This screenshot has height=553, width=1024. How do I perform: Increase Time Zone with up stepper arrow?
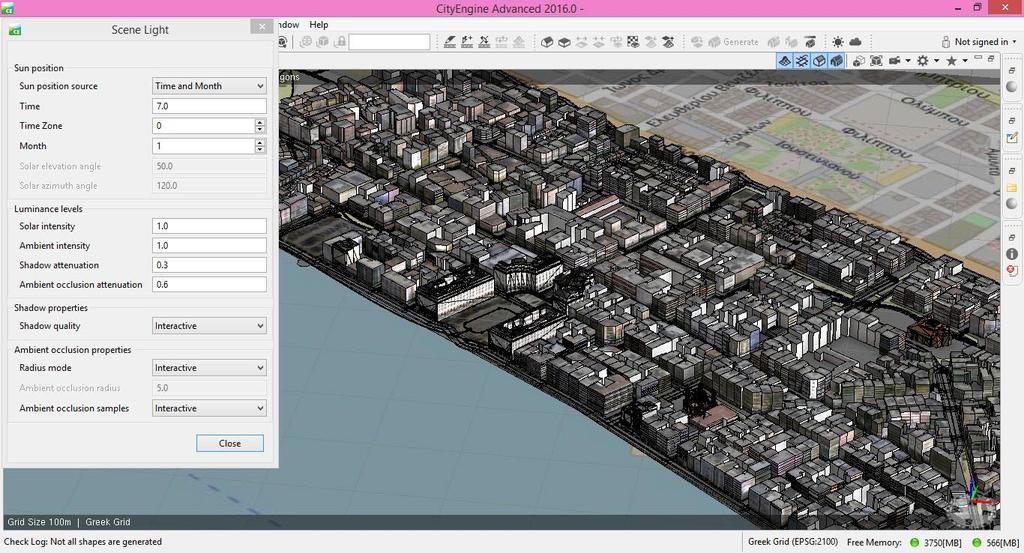(x=260, y=122)
